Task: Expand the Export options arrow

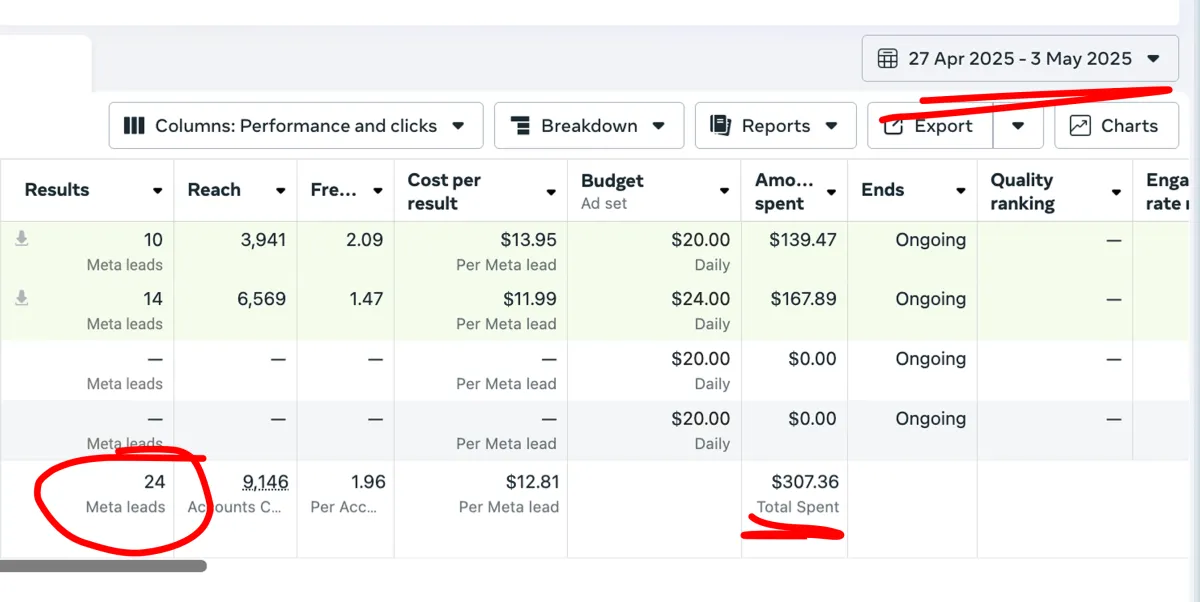Action: [x=1018, y=126]
